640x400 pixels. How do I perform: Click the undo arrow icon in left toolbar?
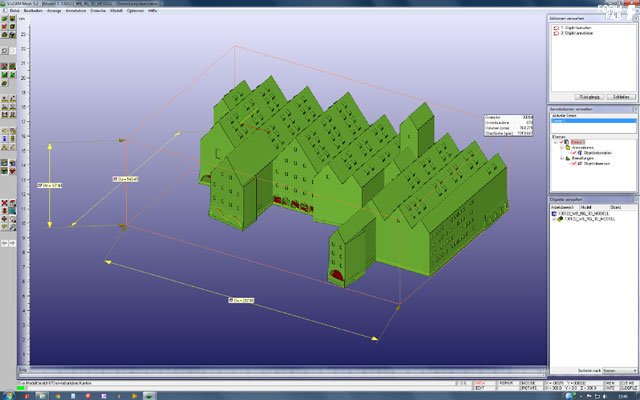click(x=4, y=50)
